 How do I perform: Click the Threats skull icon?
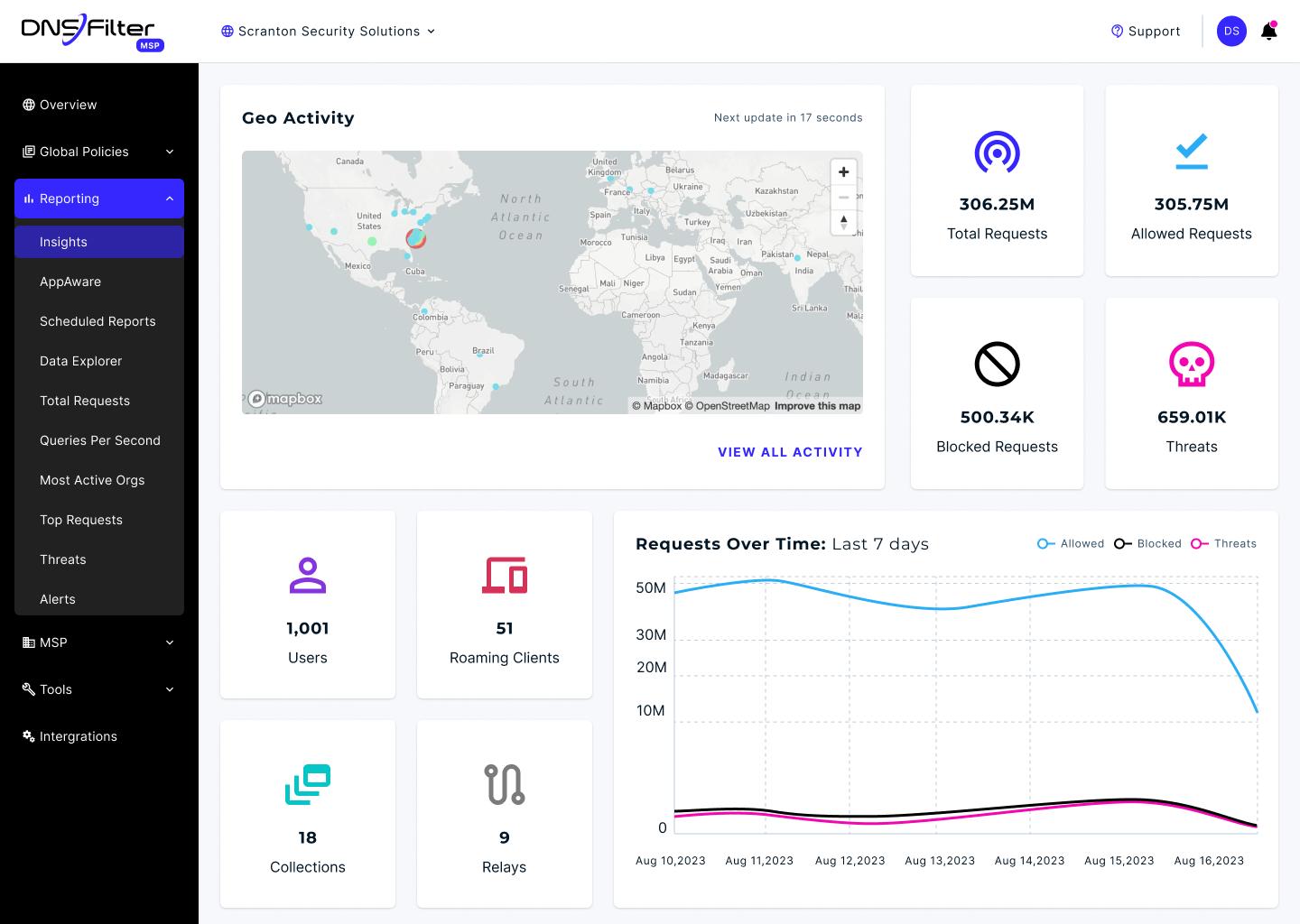tap(1192, 365)
